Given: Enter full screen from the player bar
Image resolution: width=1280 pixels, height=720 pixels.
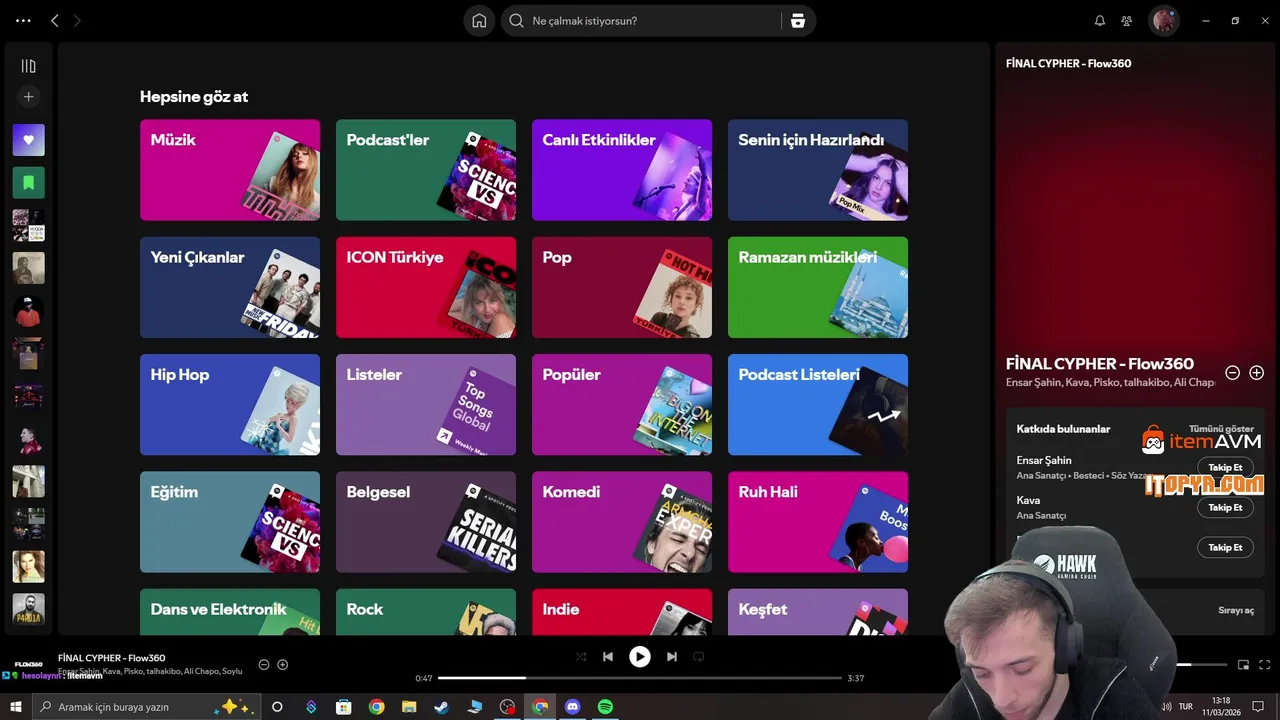Looking at the screenshot, I should pos(1265,665).
